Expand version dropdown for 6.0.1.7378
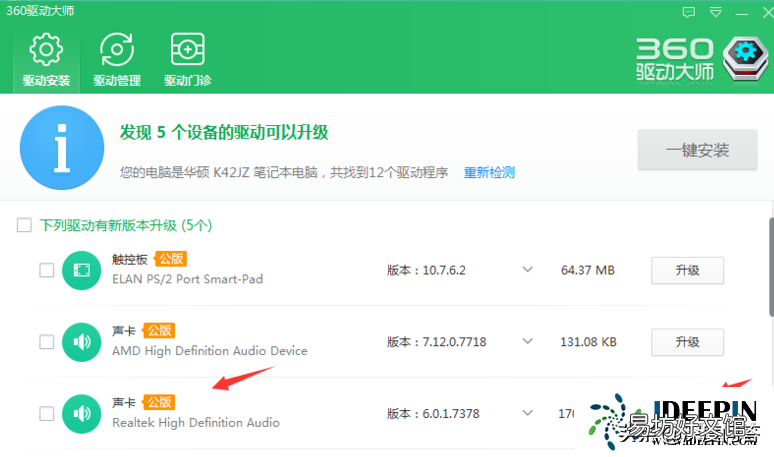This screenshot has width=774, height=457. click(x=528, y=413)
